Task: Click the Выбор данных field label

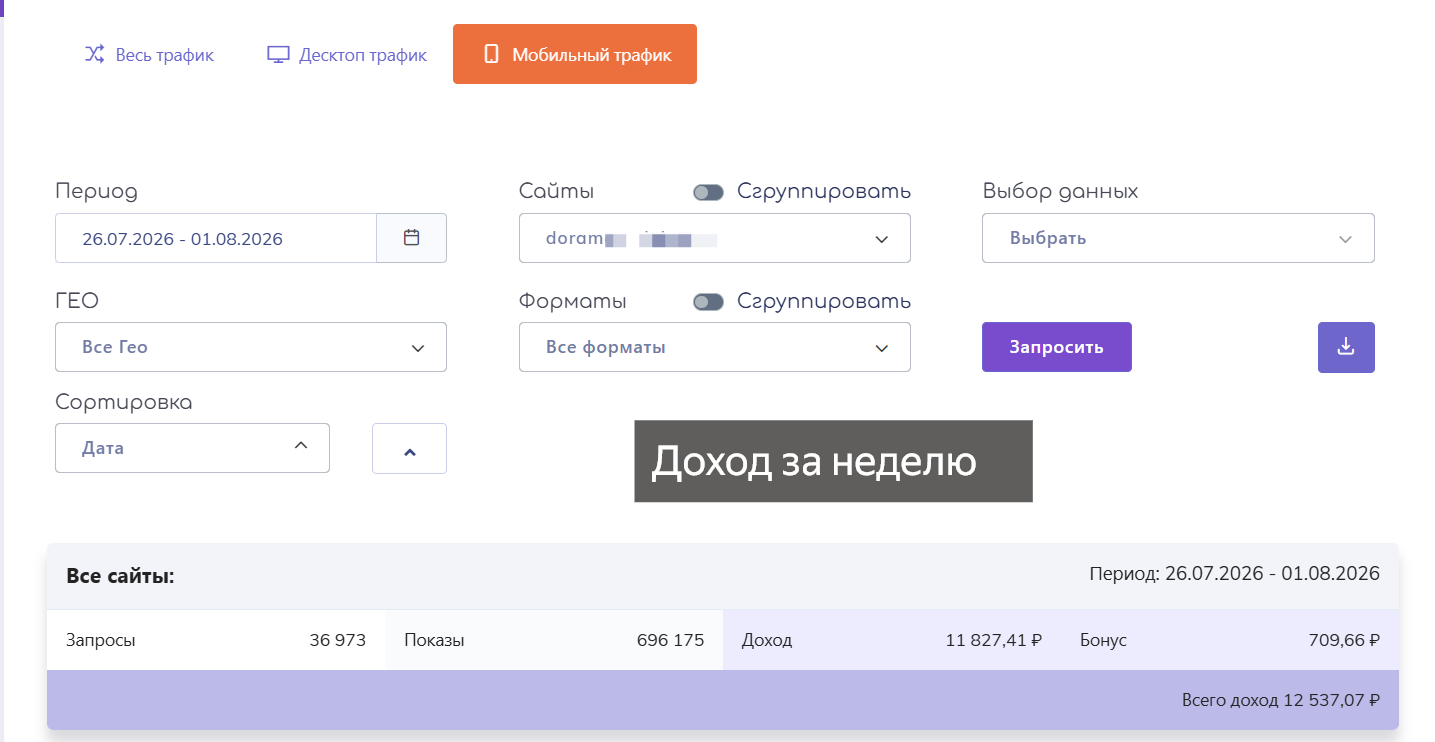Action: pyautogui.click(x=1060, y=191)
